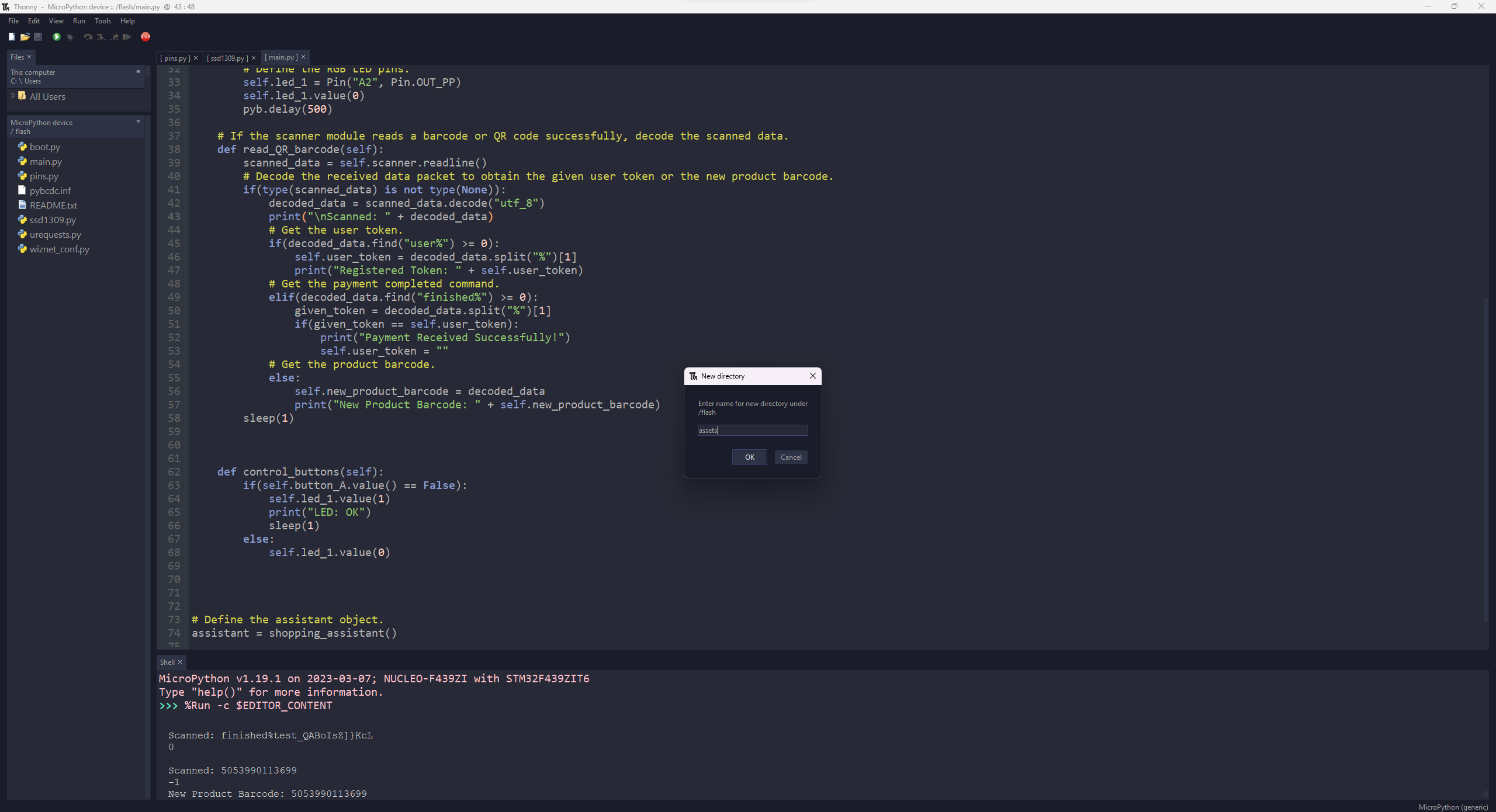Screen dimensions: 1496x812
Task: Select urequests.py in device files
Action: [x=55, y=235]
